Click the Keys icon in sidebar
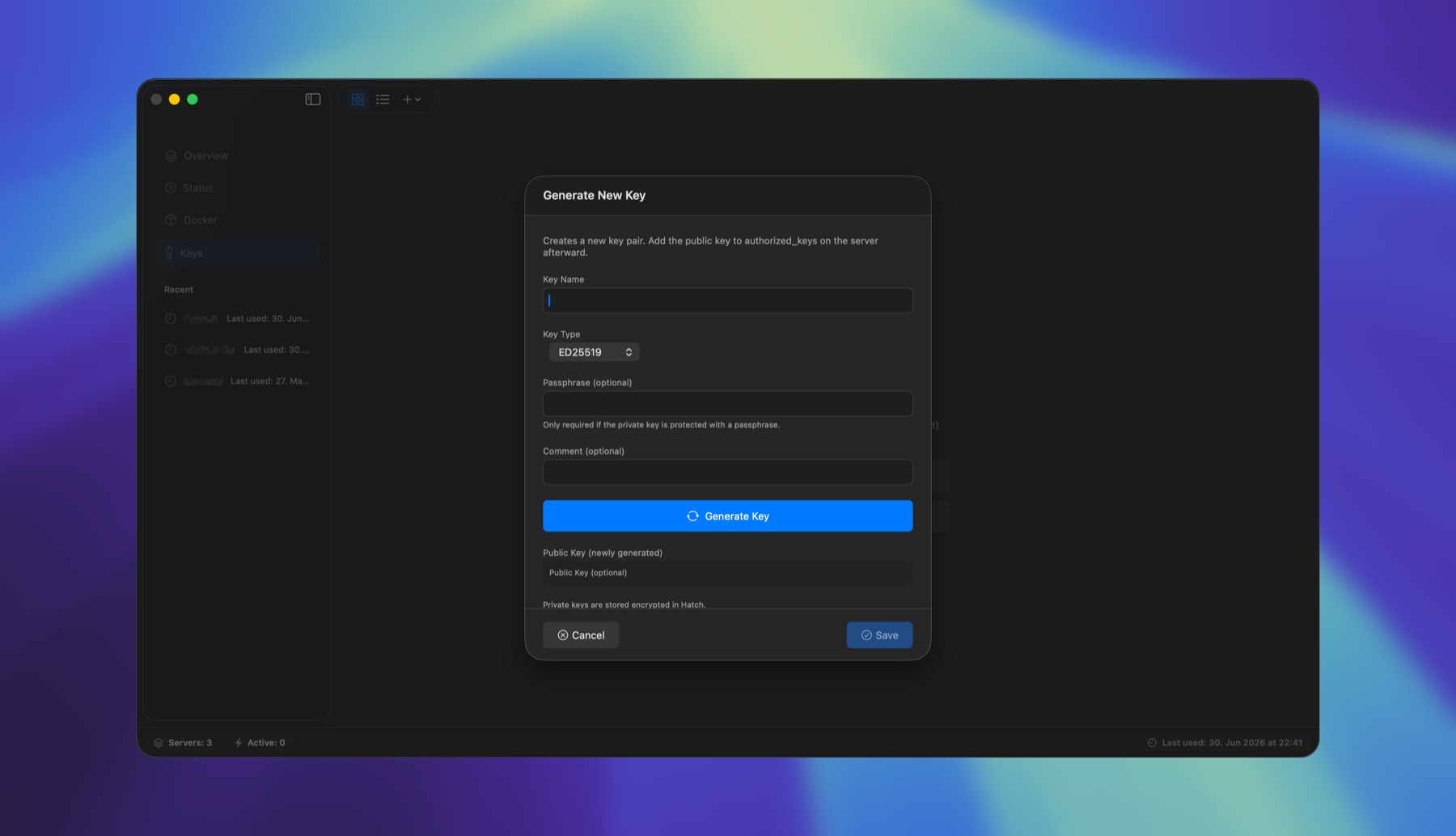 169,253
